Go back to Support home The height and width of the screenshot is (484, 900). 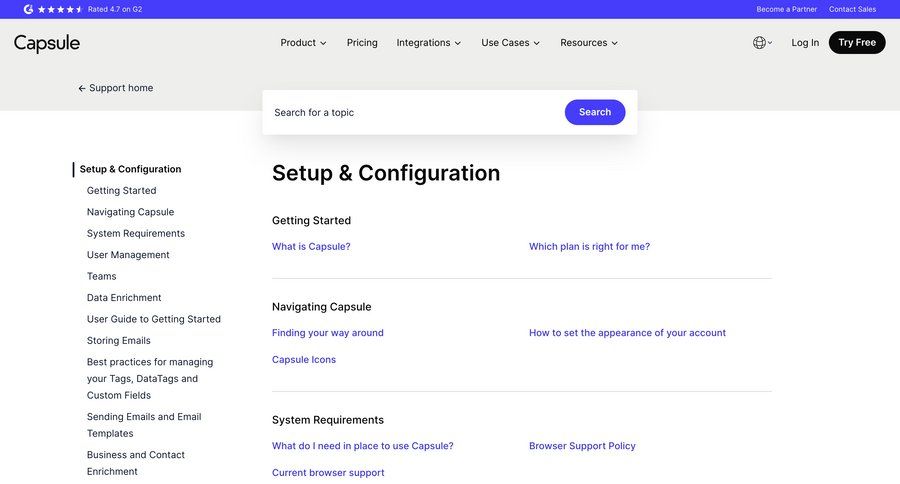(115, 88)
